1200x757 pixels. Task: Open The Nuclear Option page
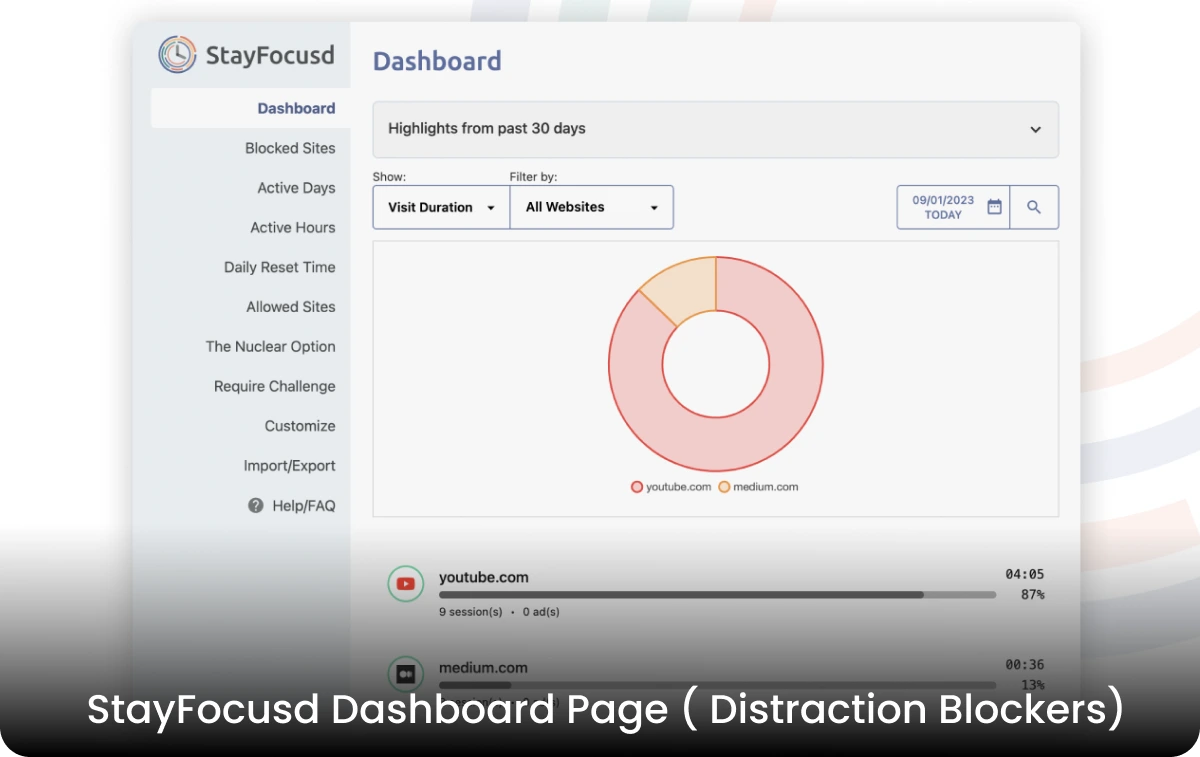tap(271, 347)
